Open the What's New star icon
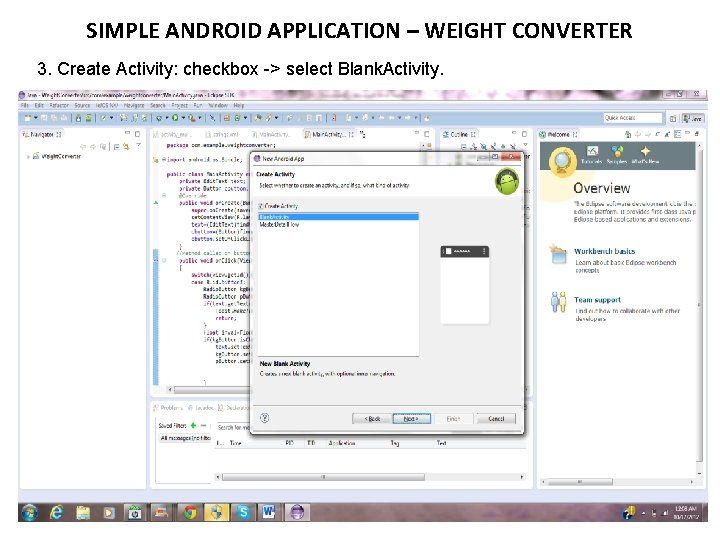The image size is (720, 540). [x=645, y=152]
